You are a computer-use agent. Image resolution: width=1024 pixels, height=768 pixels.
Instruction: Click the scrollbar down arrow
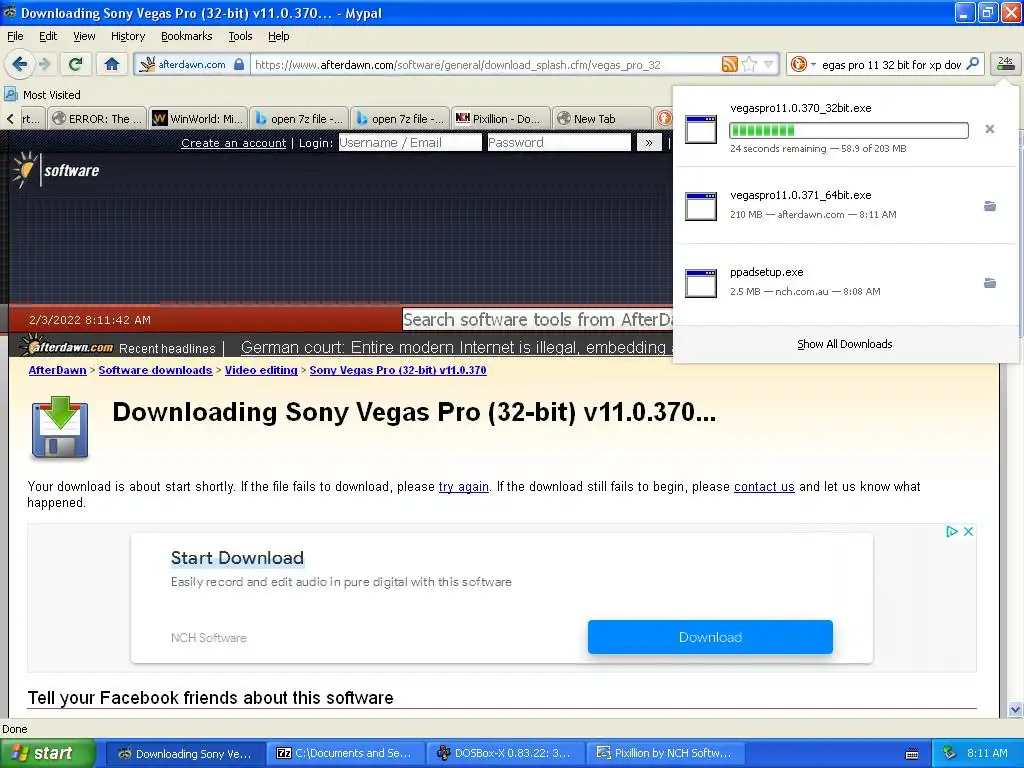(x=1015, y=709)
